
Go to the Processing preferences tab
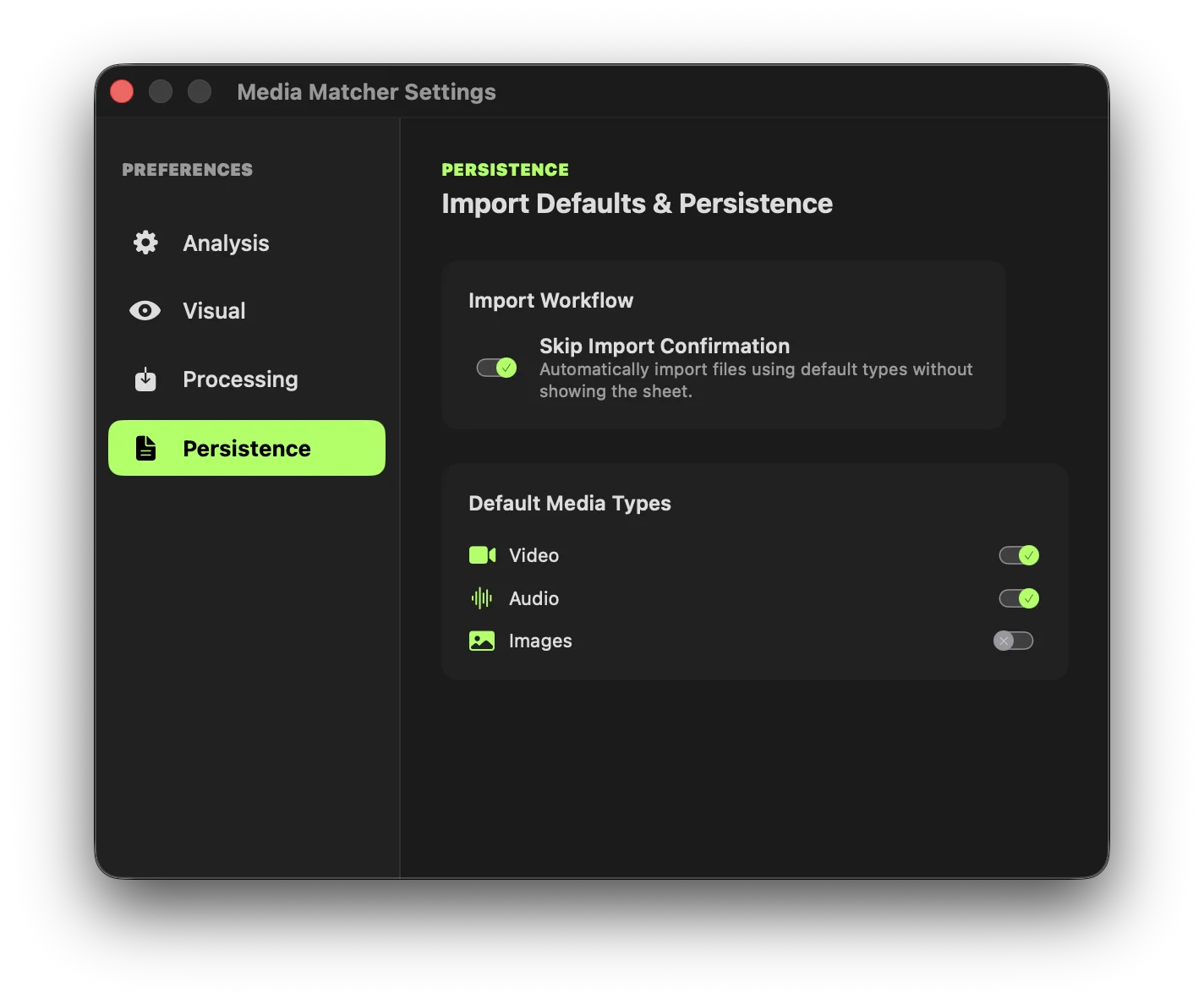pos(247,379)
